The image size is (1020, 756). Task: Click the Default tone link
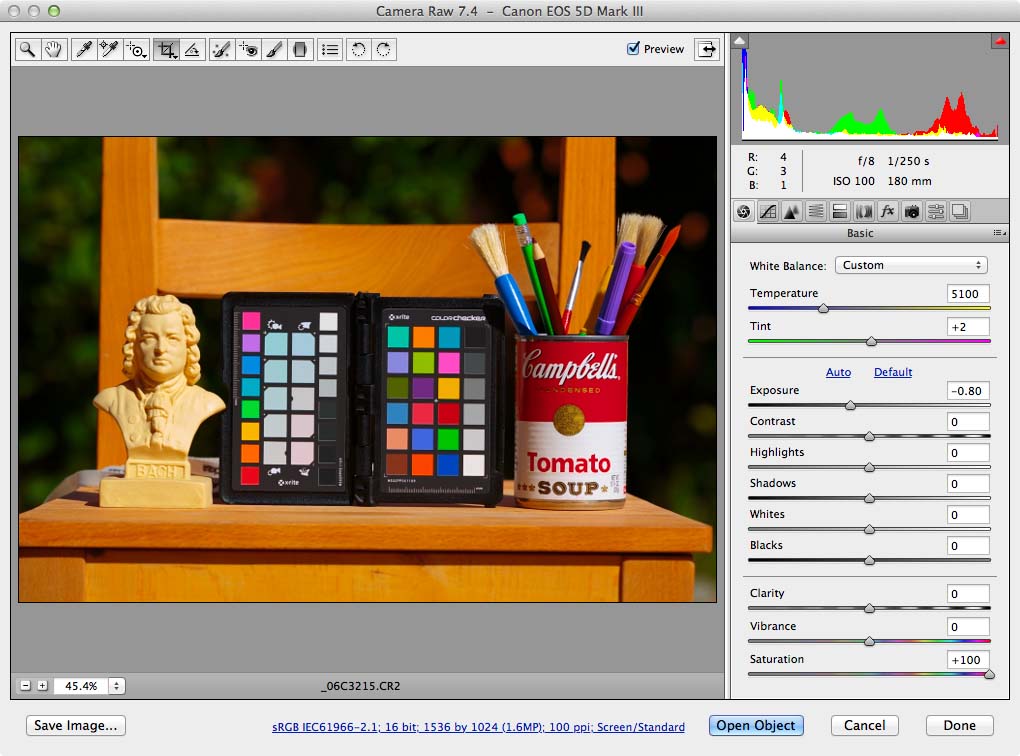pos(892,371)
